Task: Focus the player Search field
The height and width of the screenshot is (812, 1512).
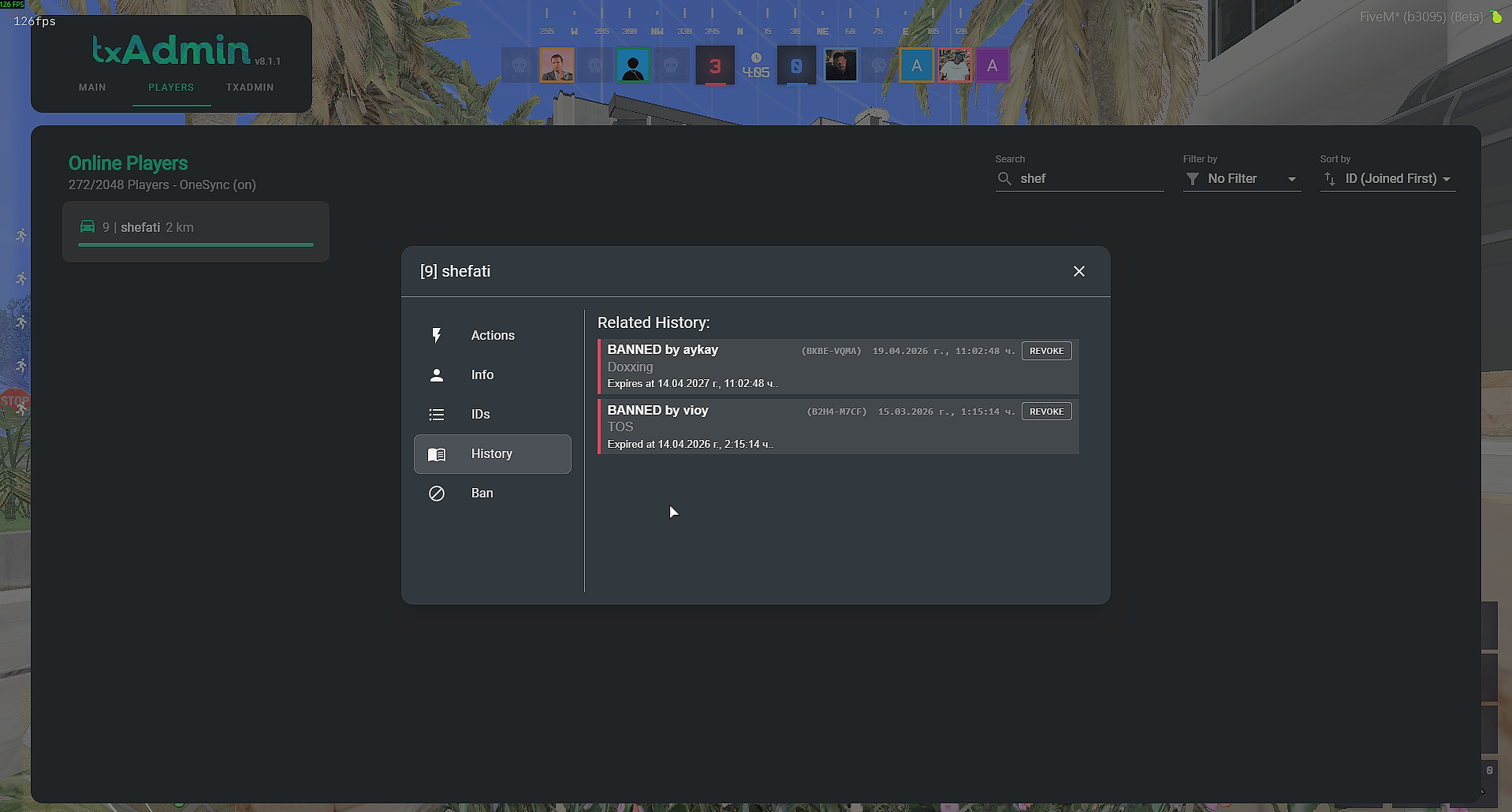Action: (x=1080, y=179)
